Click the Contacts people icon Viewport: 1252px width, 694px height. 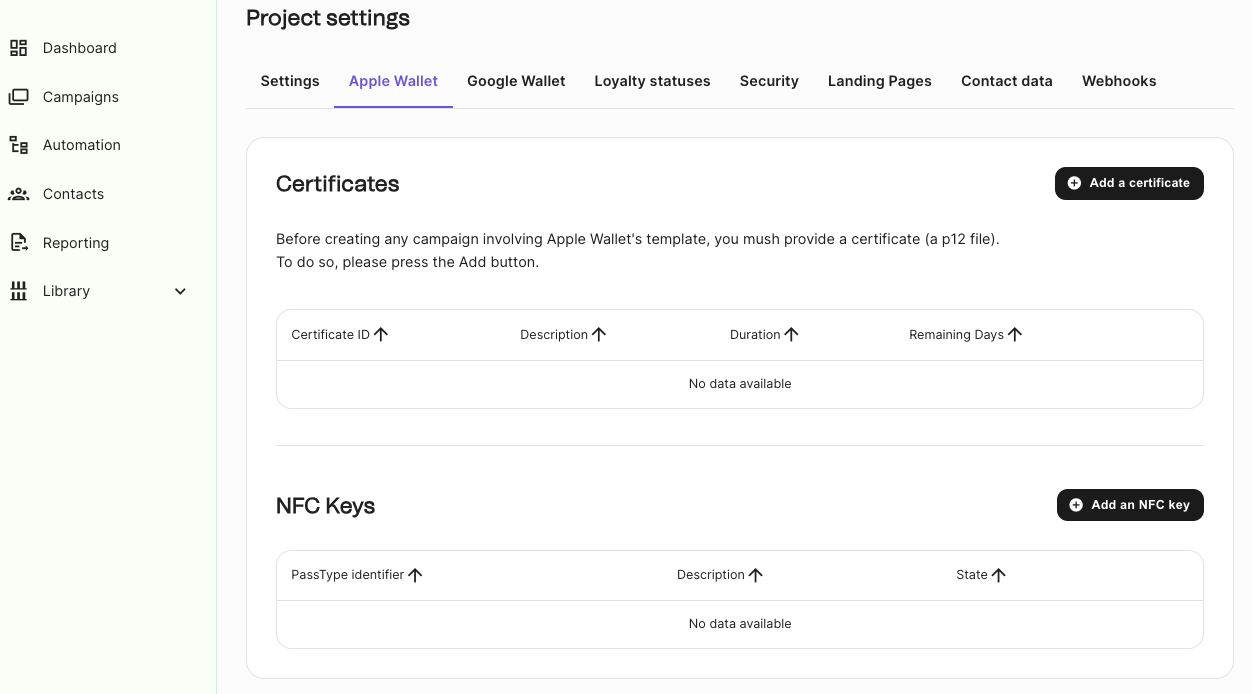coord(19,194)
